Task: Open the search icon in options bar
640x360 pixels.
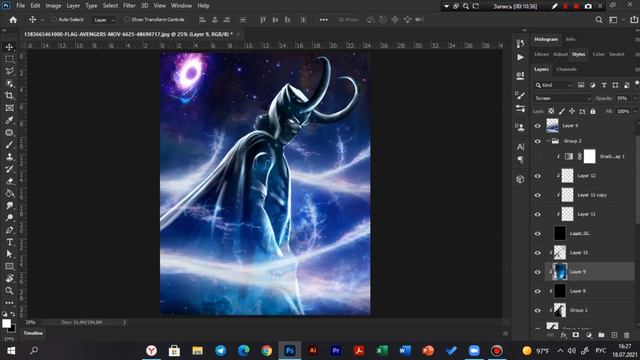Action: click(599, 20)
